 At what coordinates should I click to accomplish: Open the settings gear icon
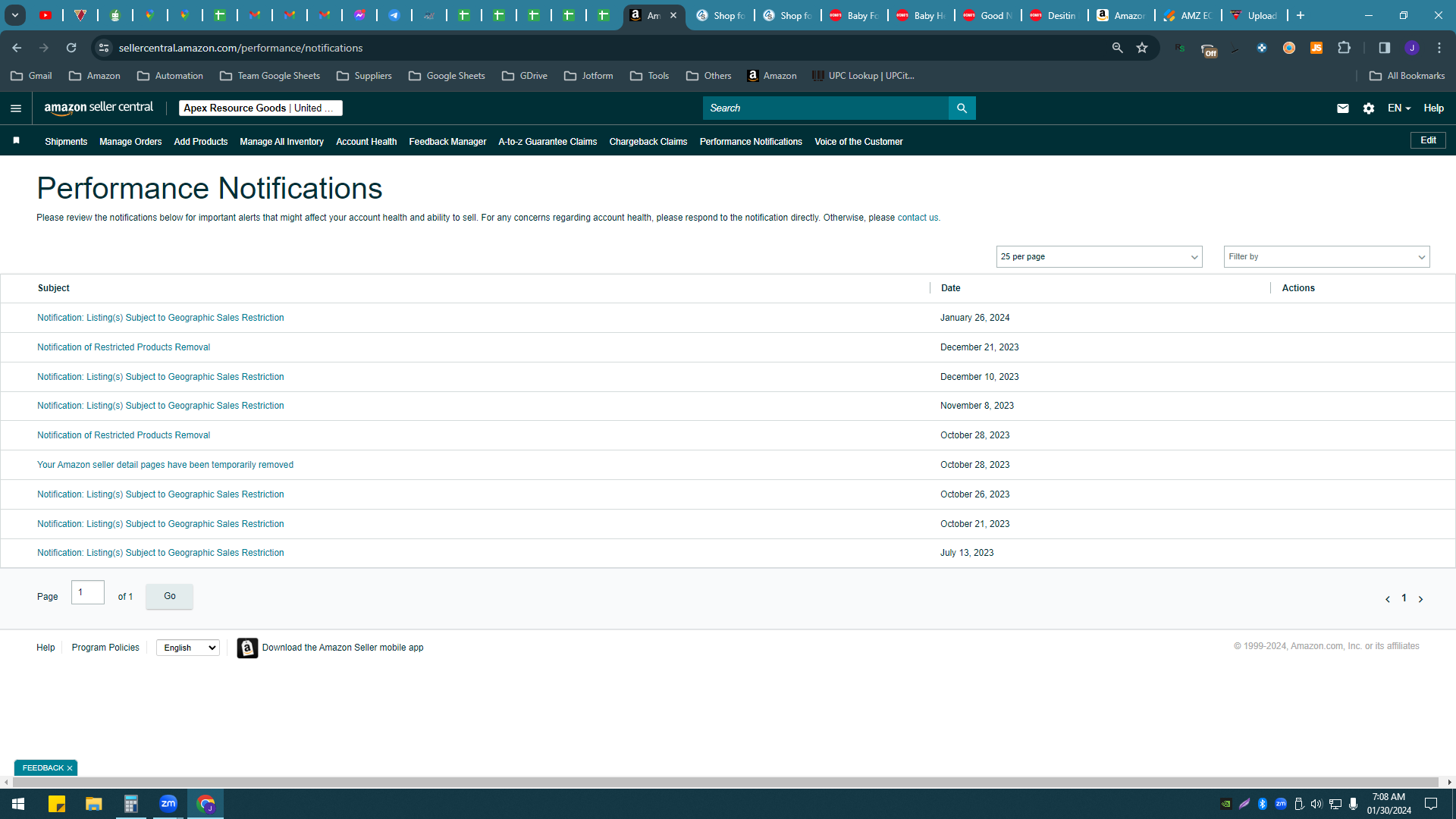[x=1368, y=108]
